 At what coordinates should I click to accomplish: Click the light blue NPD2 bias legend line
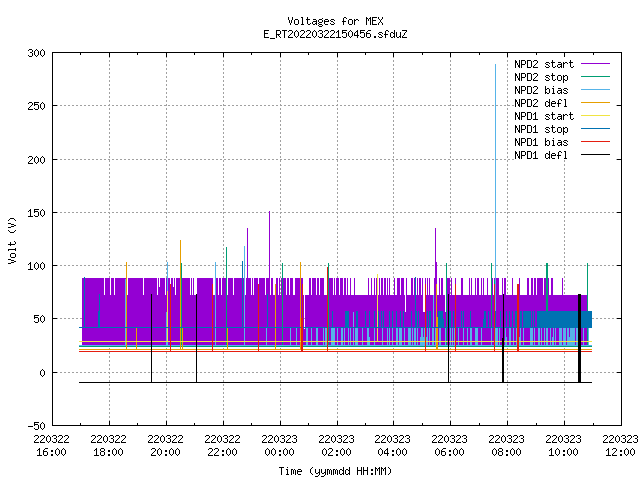pos(596,90)
